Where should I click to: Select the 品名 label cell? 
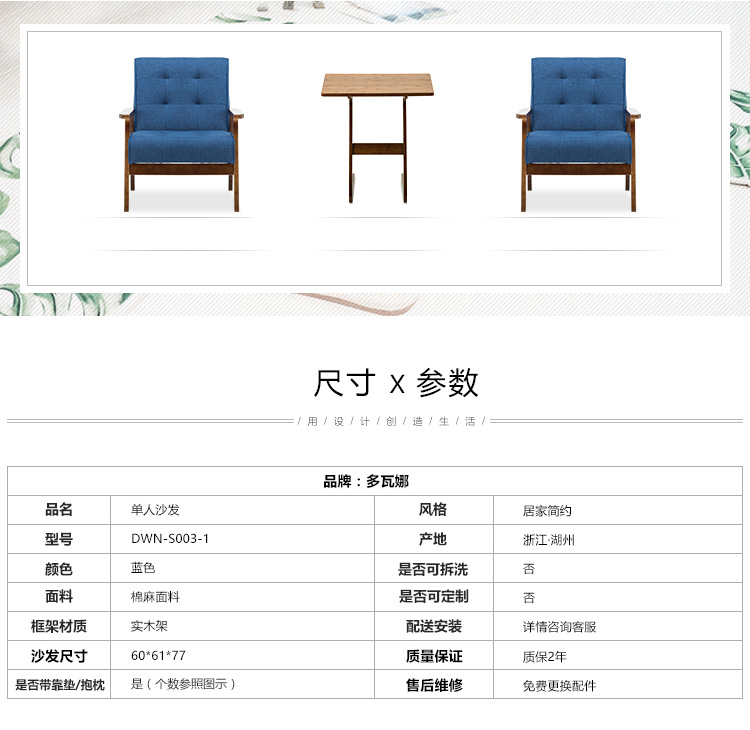pos(59,510)
